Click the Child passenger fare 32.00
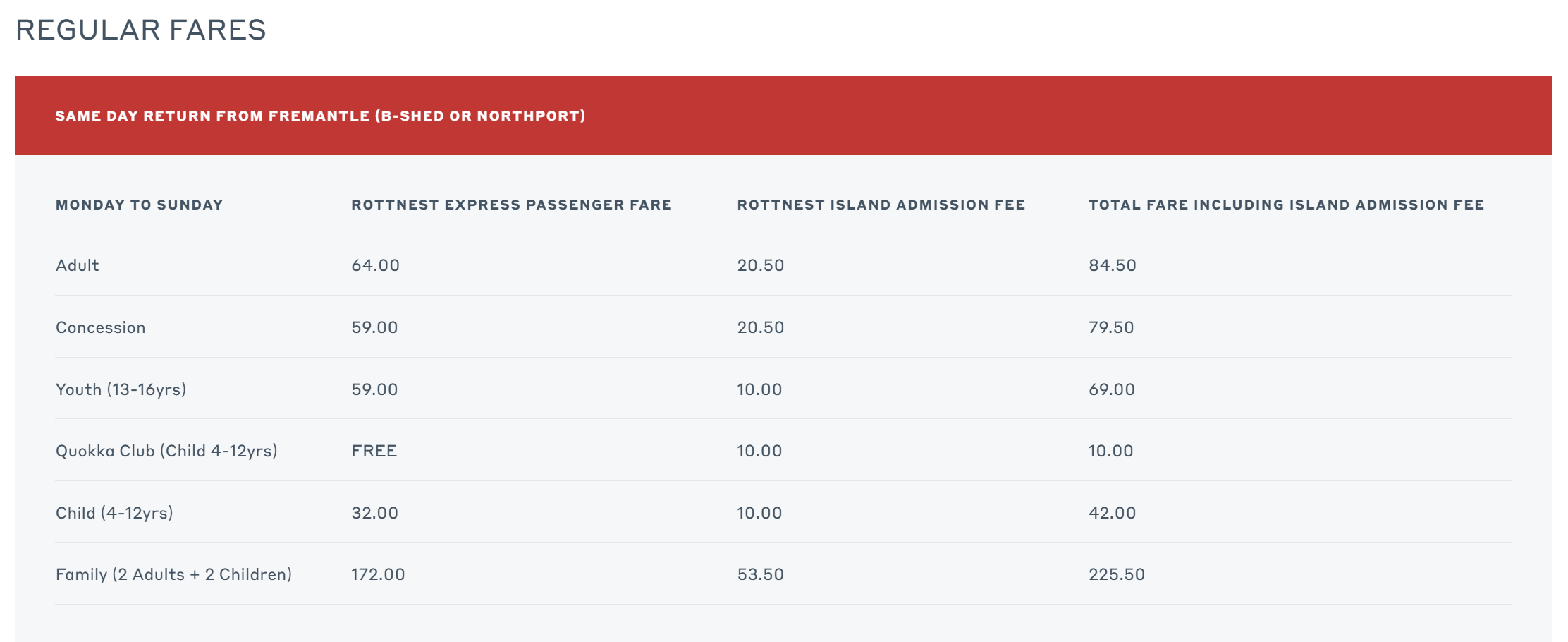Image resolution: width=1568 pixels, height=642 pixels. [x=375, y=513]
